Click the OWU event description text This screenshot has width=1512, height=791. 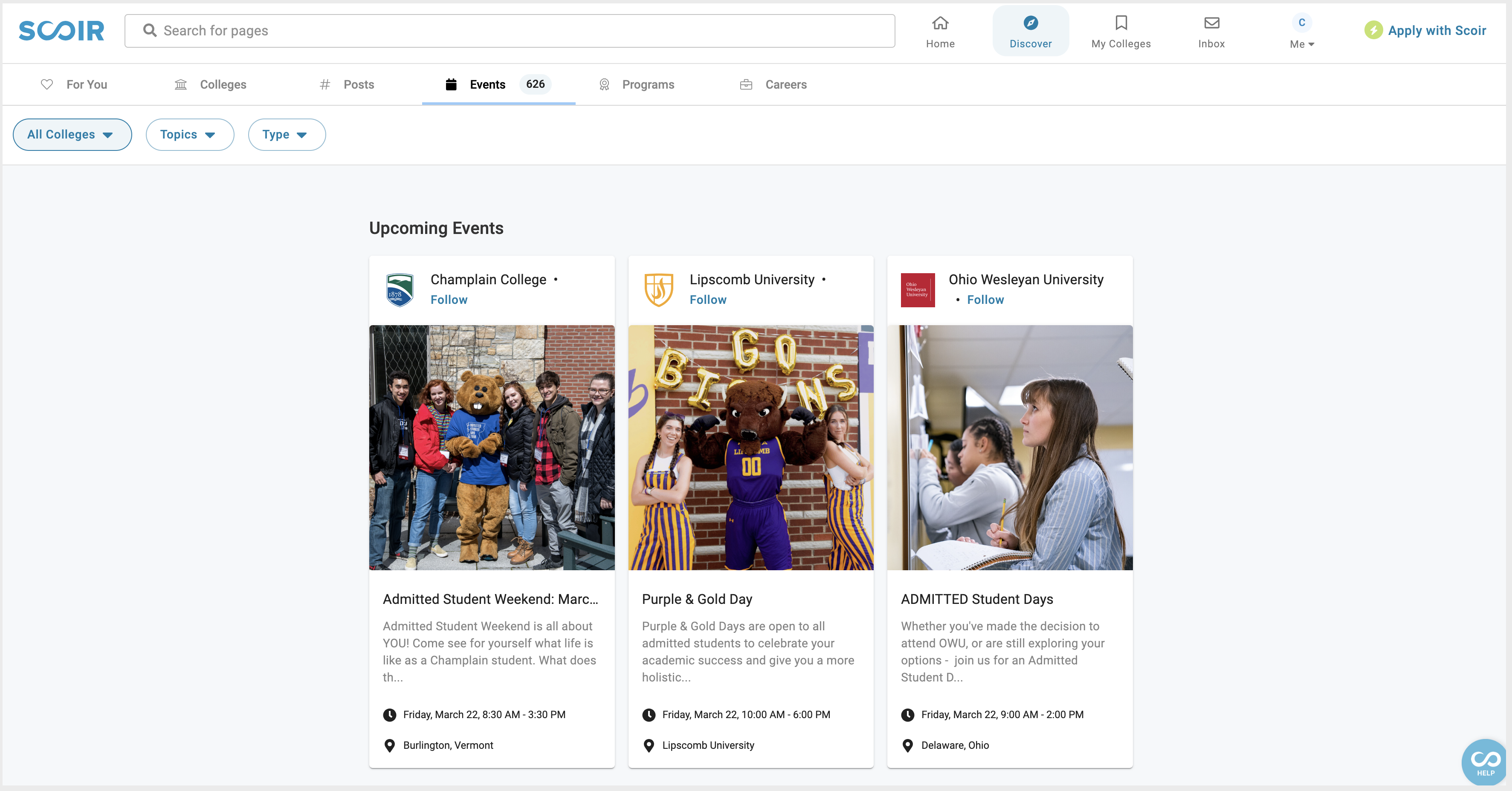(x=1003, y=651)
